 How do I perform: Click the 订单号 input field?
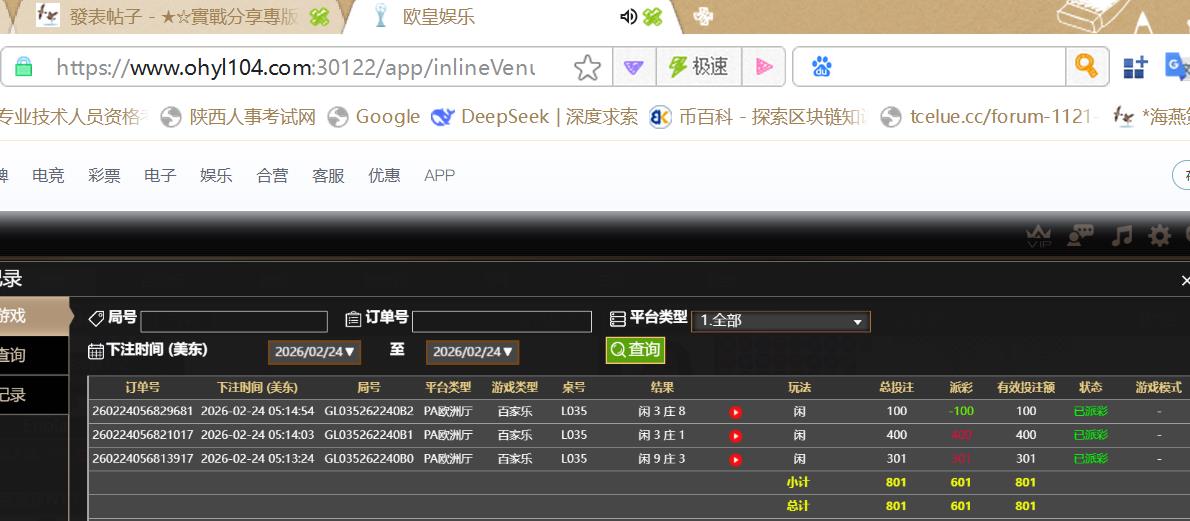[x=502, y=321]
